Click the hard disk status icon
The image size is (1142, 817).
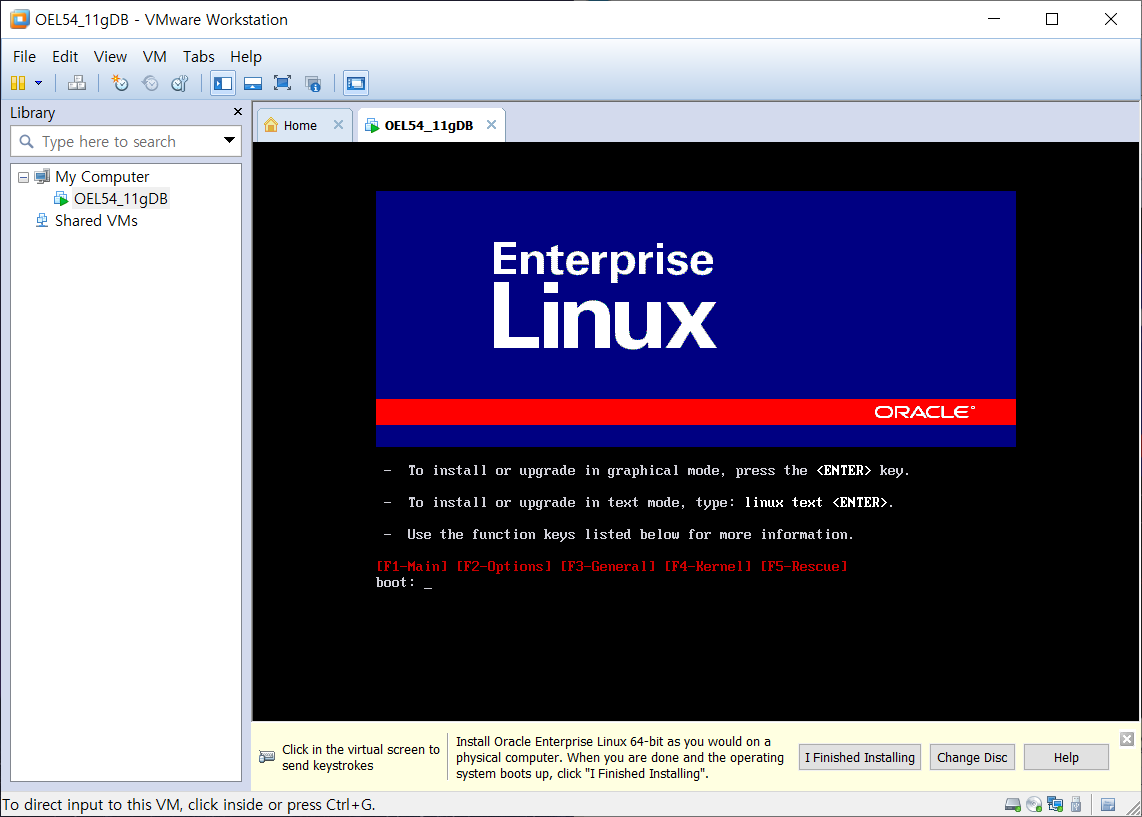point(1012,805)
